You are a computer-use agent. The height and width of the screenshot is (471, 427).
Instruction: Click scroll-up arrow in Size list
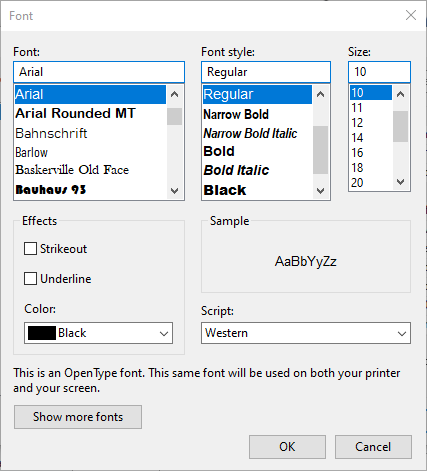click(x=400, y=94)
